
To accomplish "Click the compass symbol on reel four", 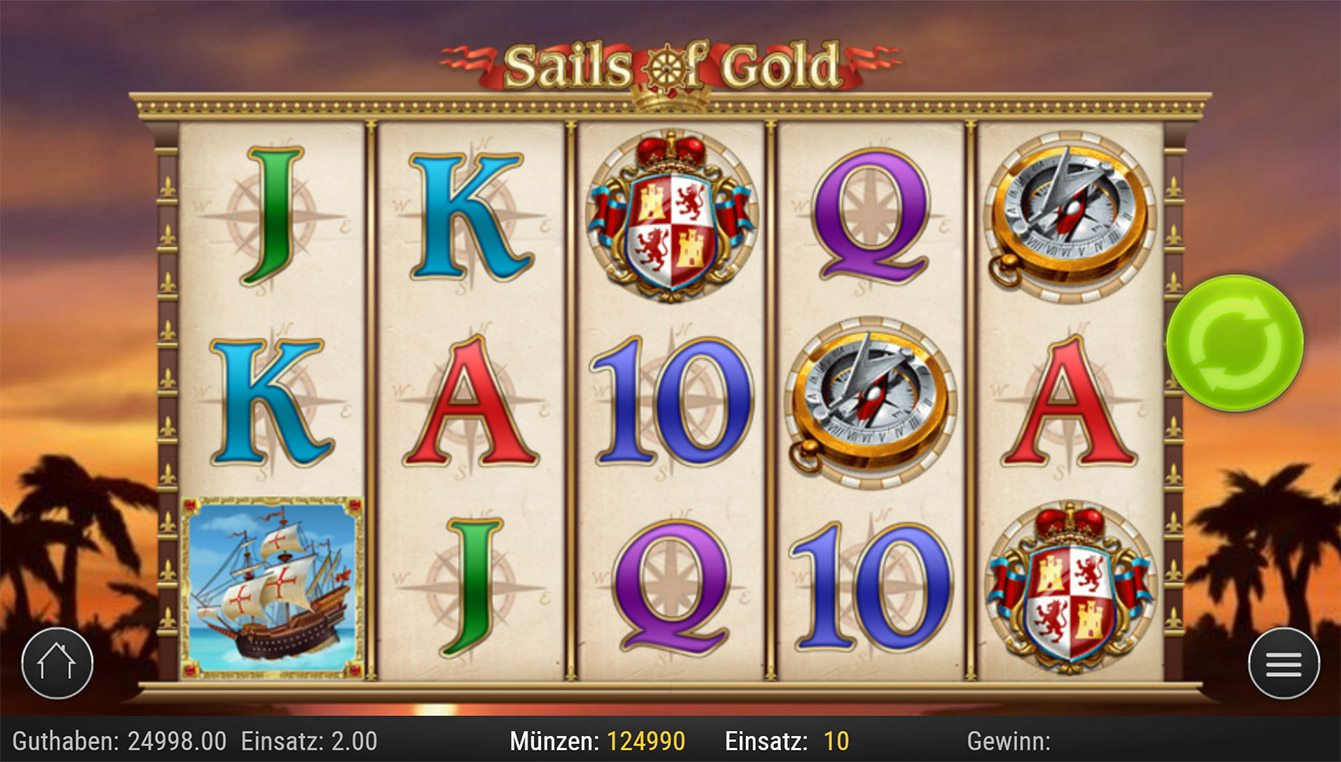I will (x=870, y=402).
